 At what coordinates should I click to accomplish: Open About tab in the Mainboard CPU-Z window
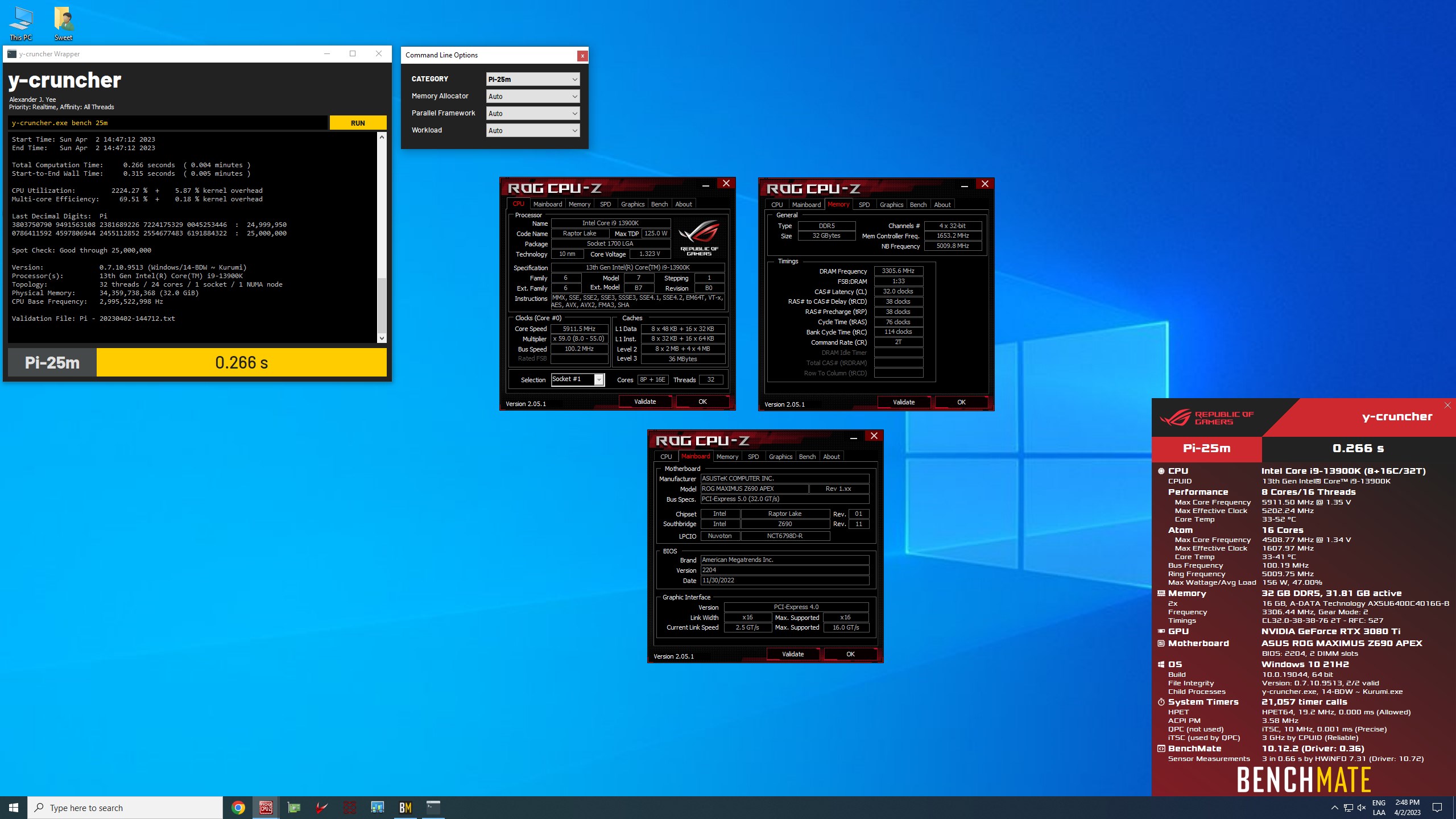pos(832,457)
